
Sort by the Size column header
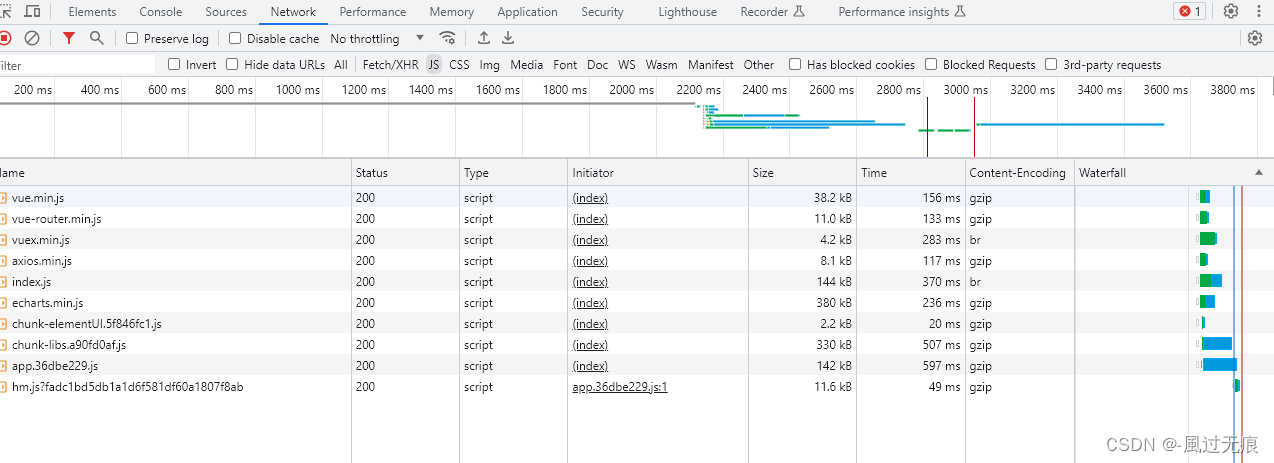coord(803,173)
